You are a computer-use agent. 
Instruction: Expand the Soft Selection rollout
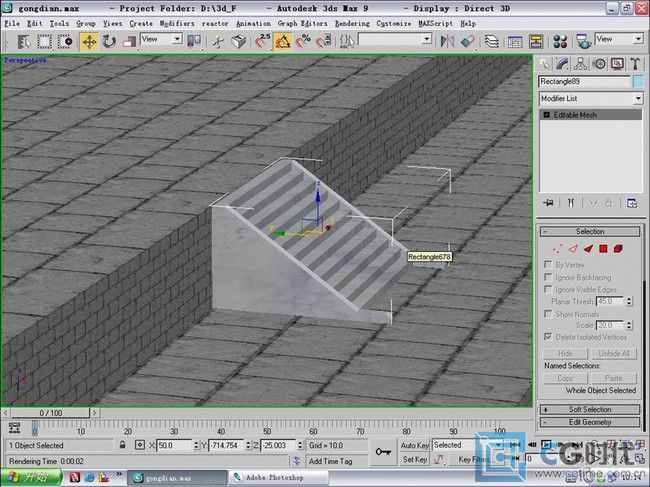click(590, 409)
